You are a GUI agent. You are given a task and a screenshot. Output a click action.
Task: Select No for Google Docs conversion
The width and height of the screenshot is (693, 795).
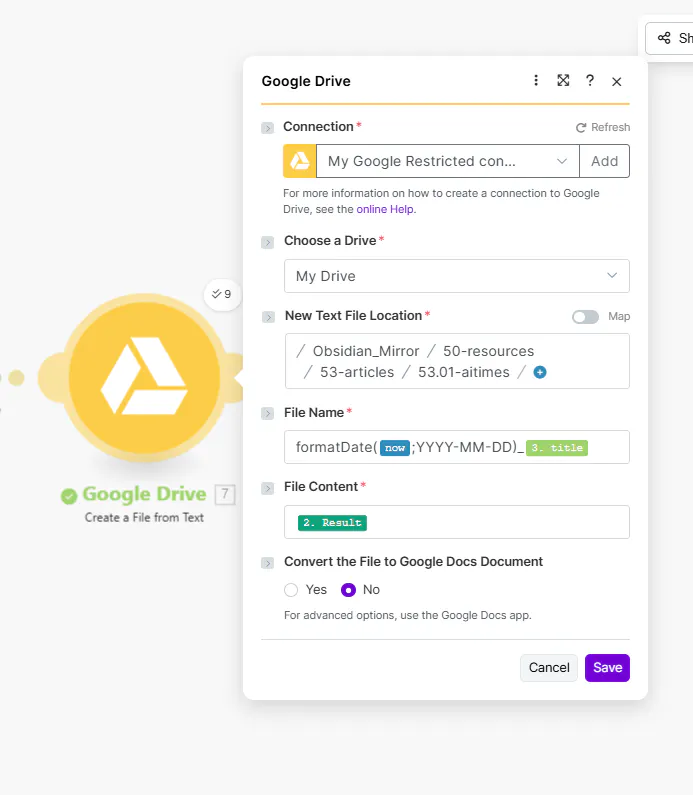(x=348, y=590)
